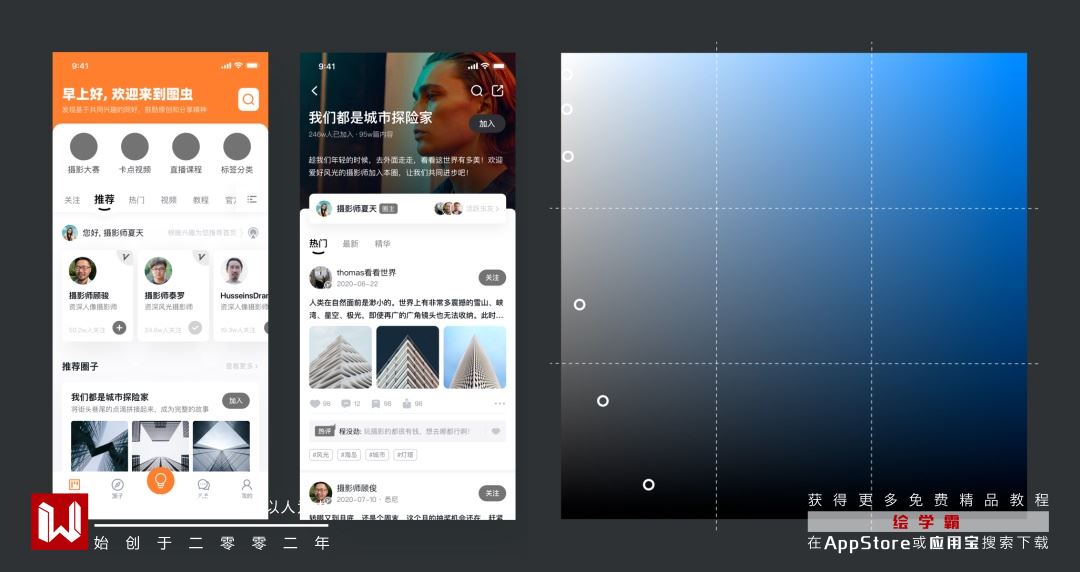Tap the share icon on circle page
Screen dimensions: 1080x572
click(498, 91)
